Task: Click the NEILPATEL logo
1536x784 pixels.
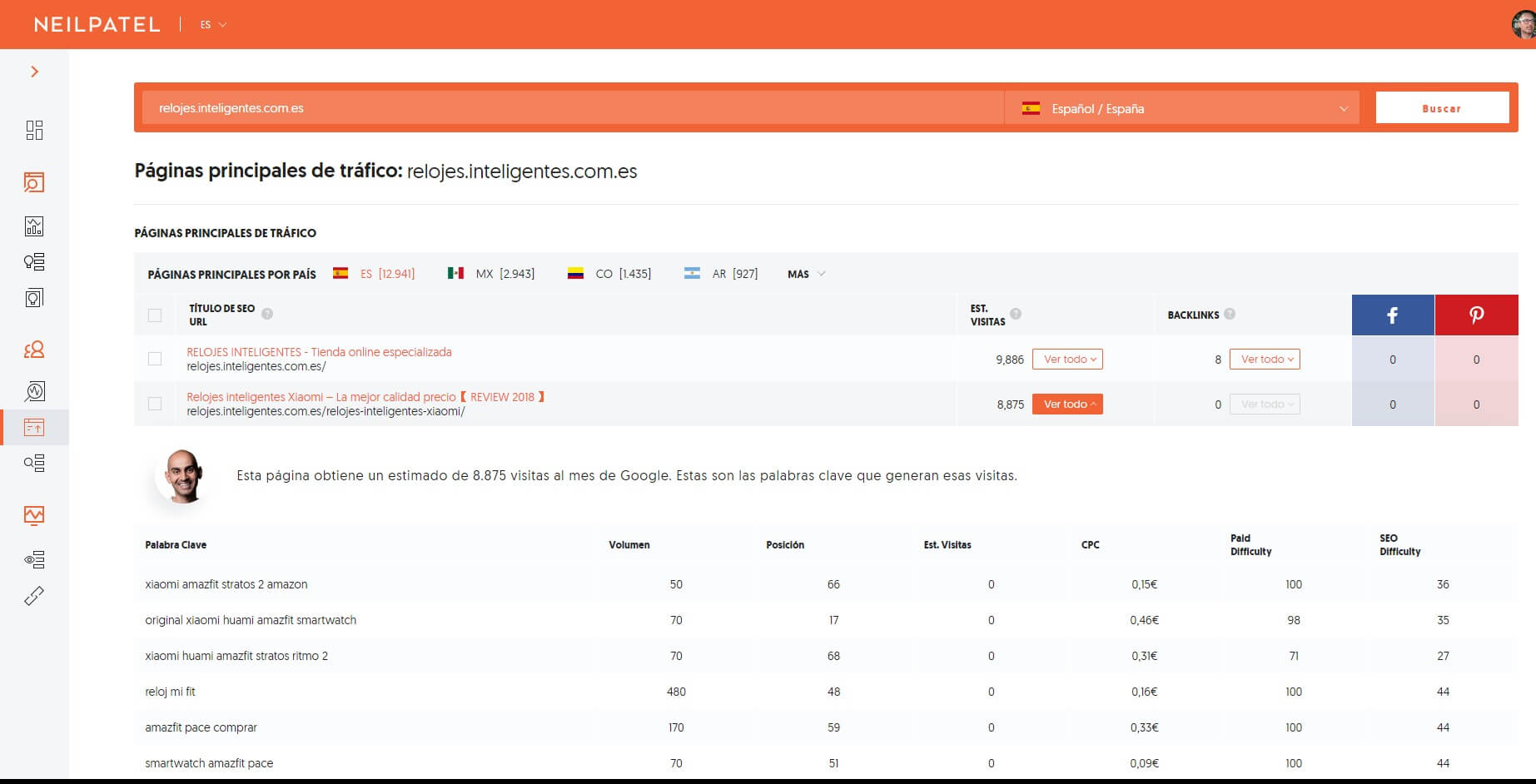Action: coord(97,25)
